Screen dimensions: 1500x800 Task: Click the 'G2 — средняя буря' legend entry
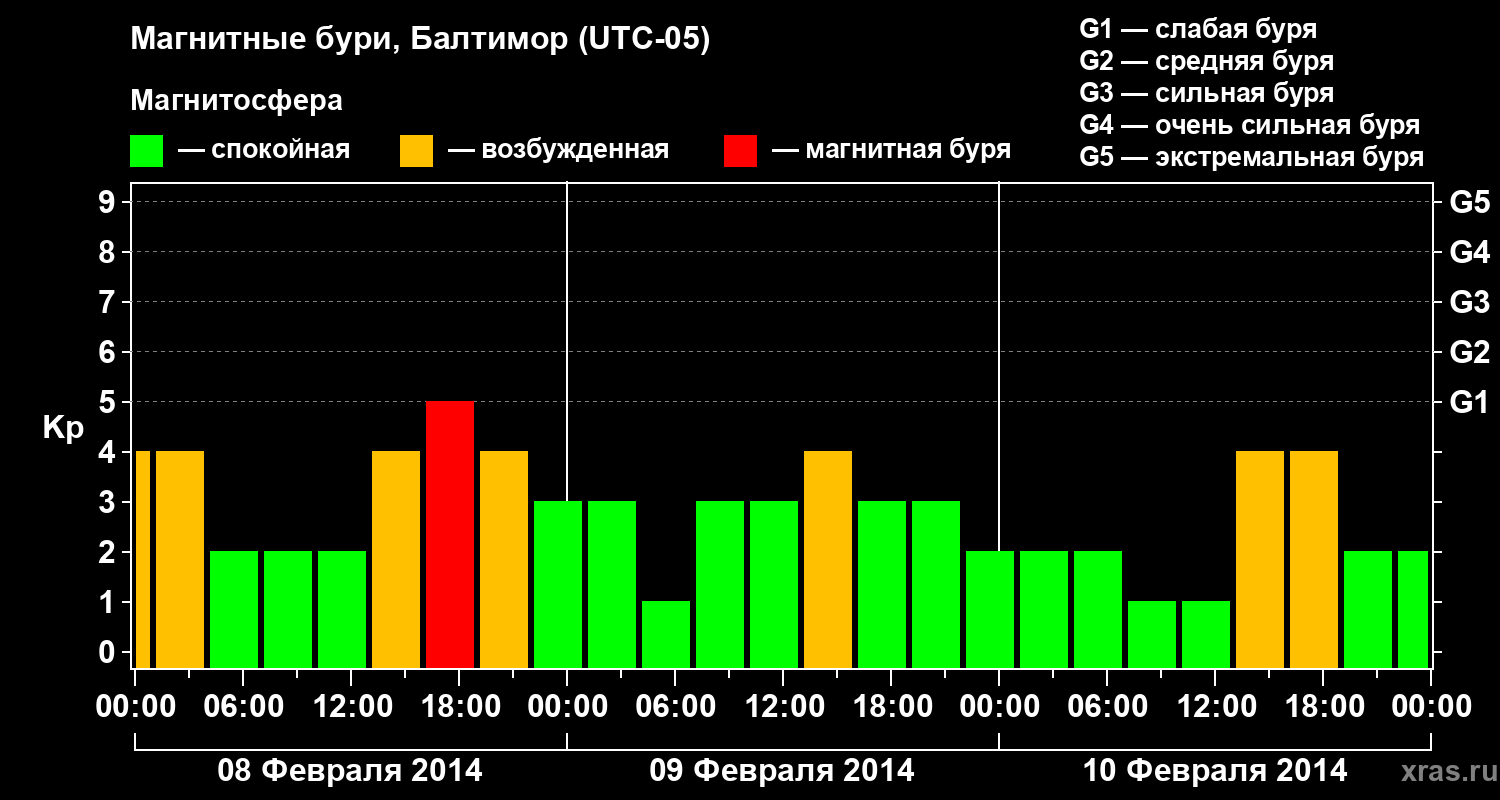(x=1207, y=61)
